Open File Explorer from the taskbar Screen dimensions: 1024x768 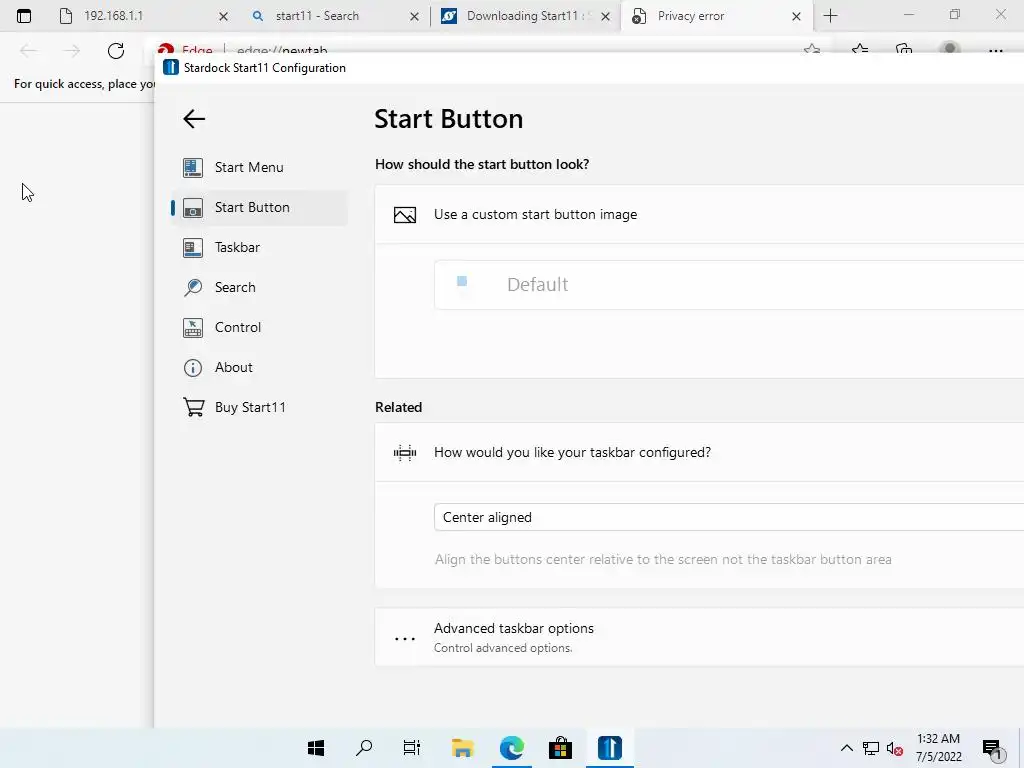click(462, 748)
